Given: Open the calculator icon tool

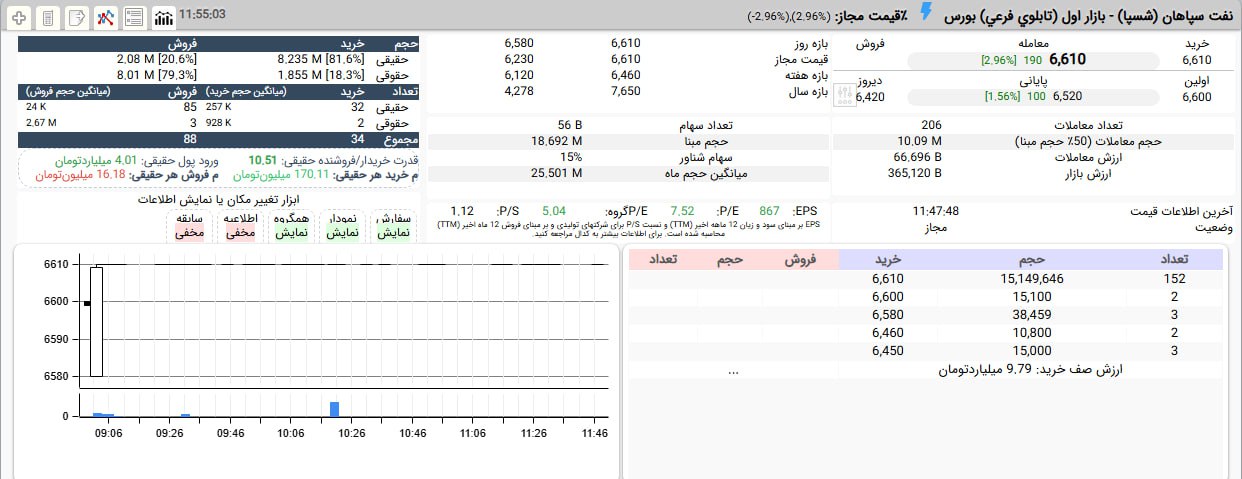Looking at the screenshot, I should 47,17.
